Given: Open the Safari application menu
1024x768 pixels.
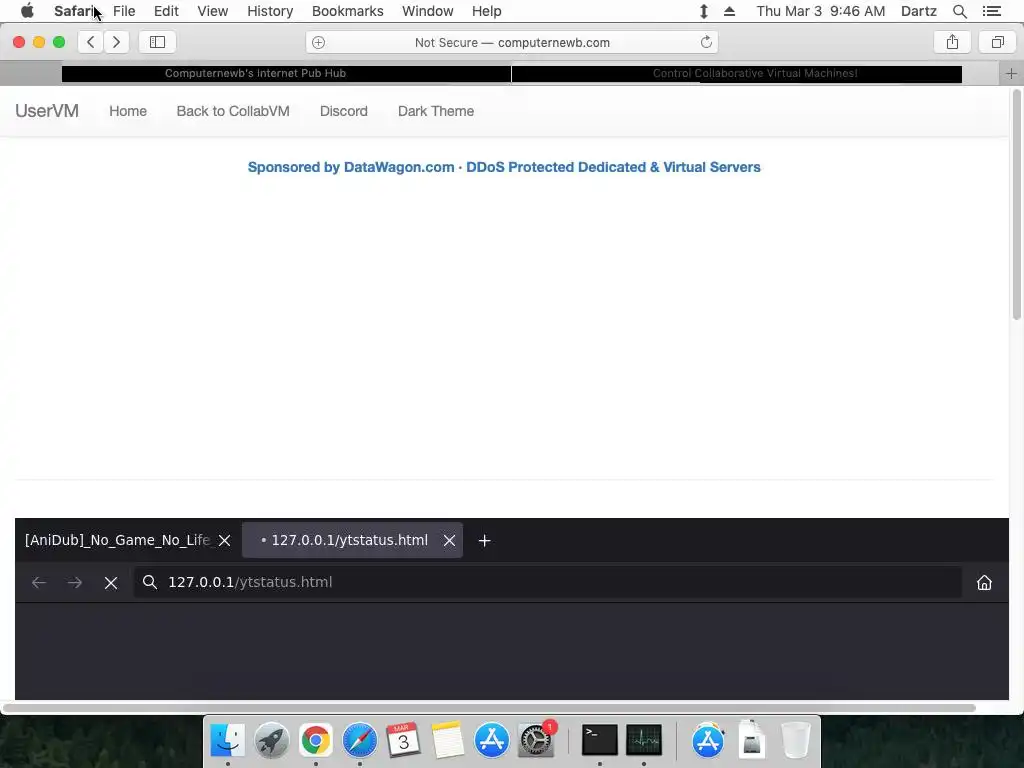Looking at the screenshot, I should (x=74, y=11).
